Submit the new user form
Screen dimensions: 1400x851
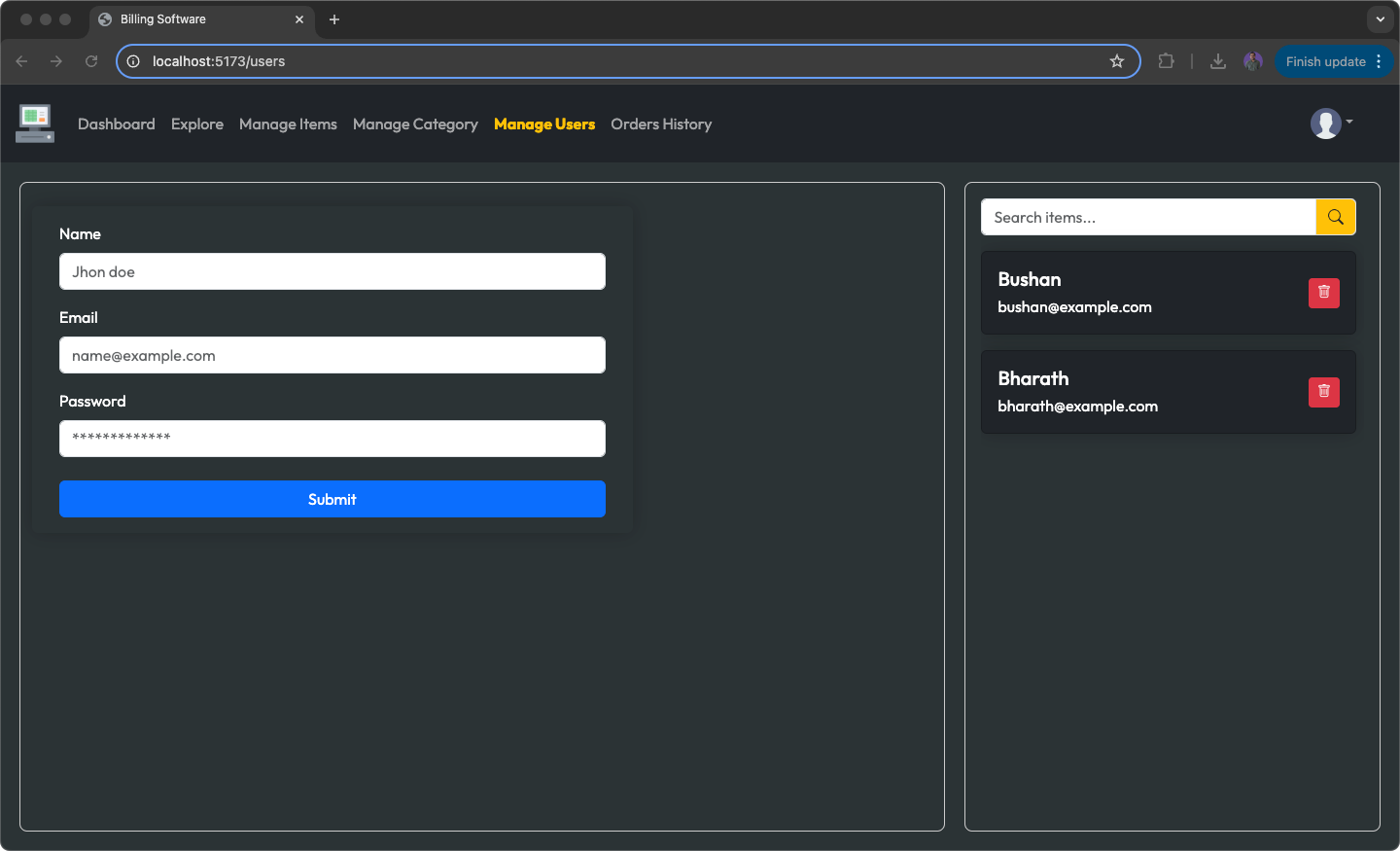tap(332, 499)
